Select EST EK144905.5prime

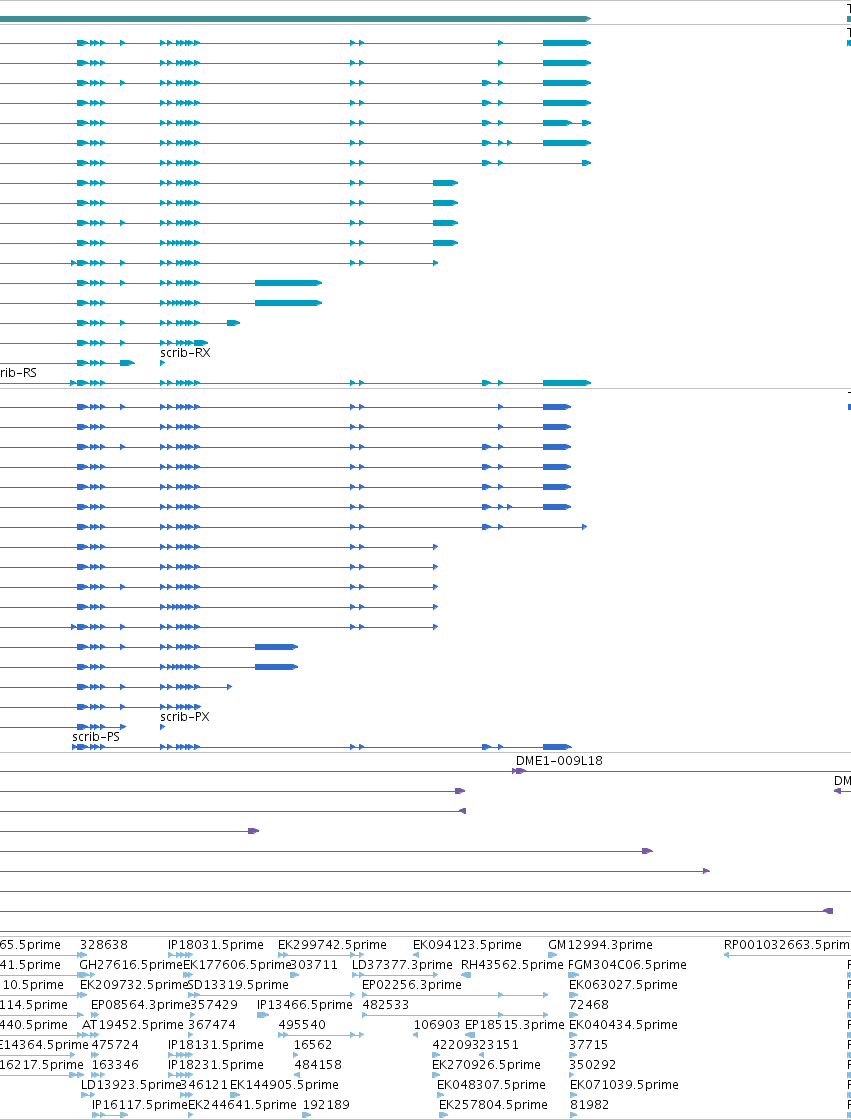tap(284, 1085)
